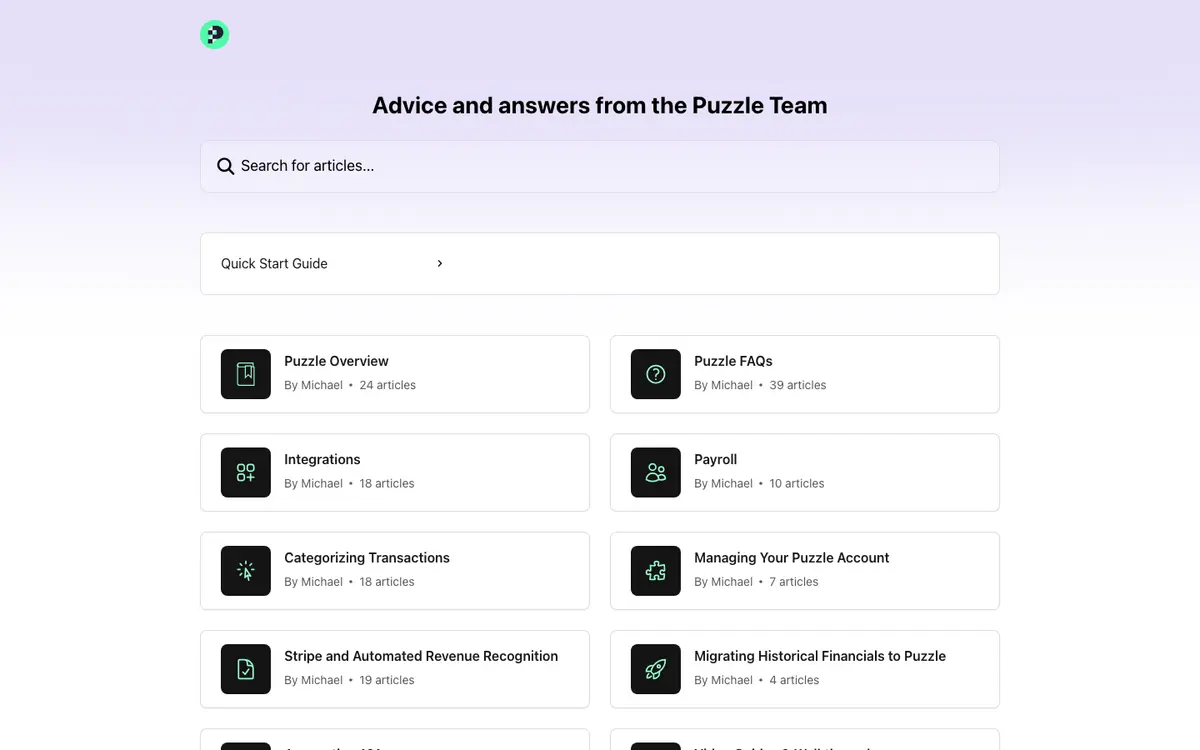Click the magnifying glass search icon
1200x750 pixels.
(226, 166)
